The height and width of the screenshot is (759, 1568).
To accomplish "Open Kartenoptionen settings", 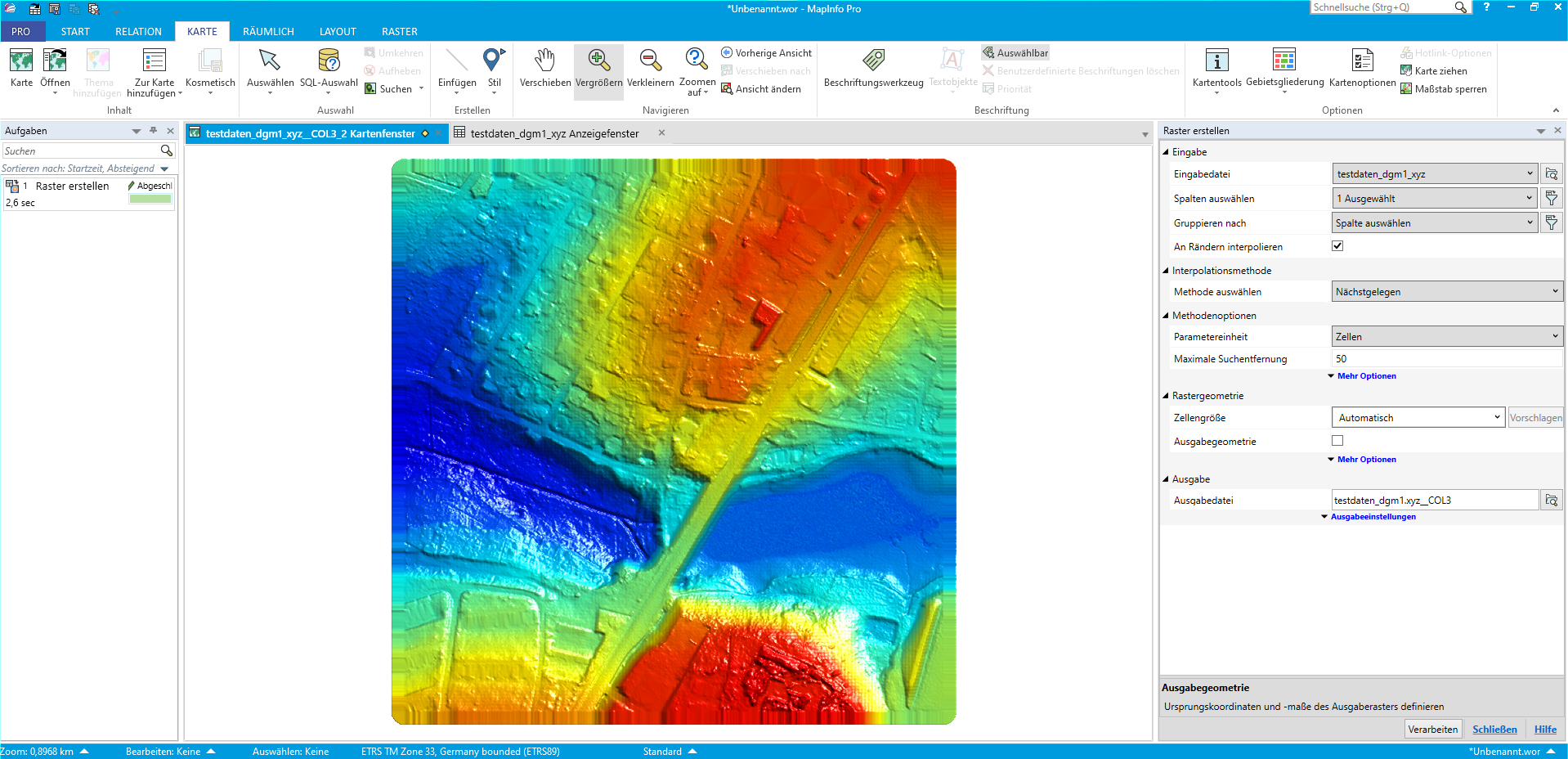I will 1362,68.
